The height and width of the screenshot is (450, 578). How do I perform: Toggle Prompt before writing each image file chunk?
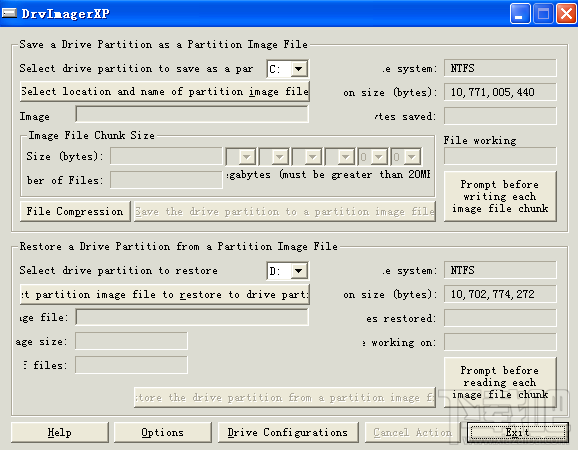[500, 196]
